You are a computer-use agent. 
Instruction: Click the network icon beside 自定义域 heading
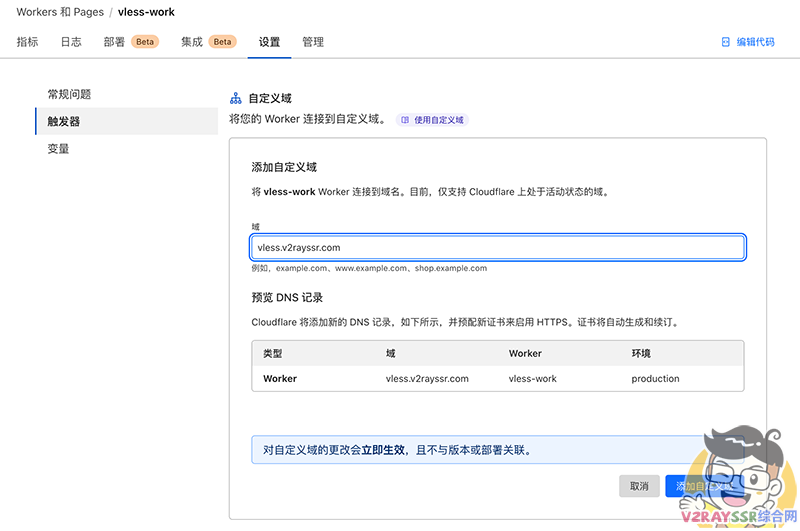tap(236, 99)
